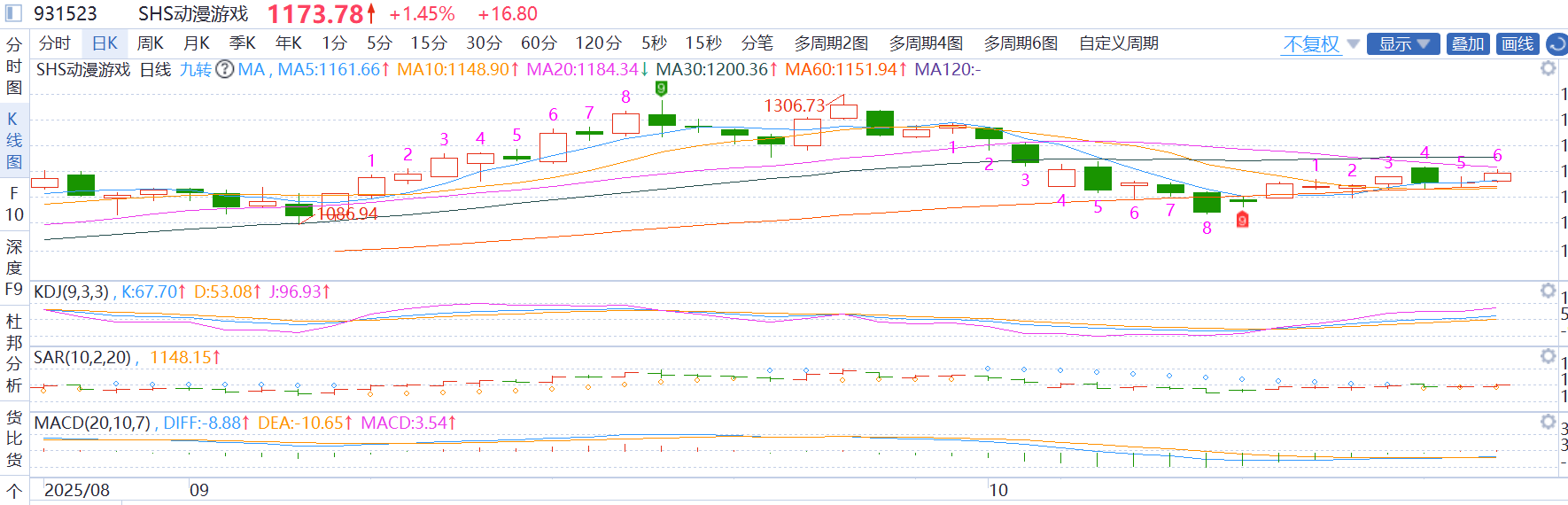
Task: Click the DIFF:-8.88 MACD value
Action: point(206,423)
